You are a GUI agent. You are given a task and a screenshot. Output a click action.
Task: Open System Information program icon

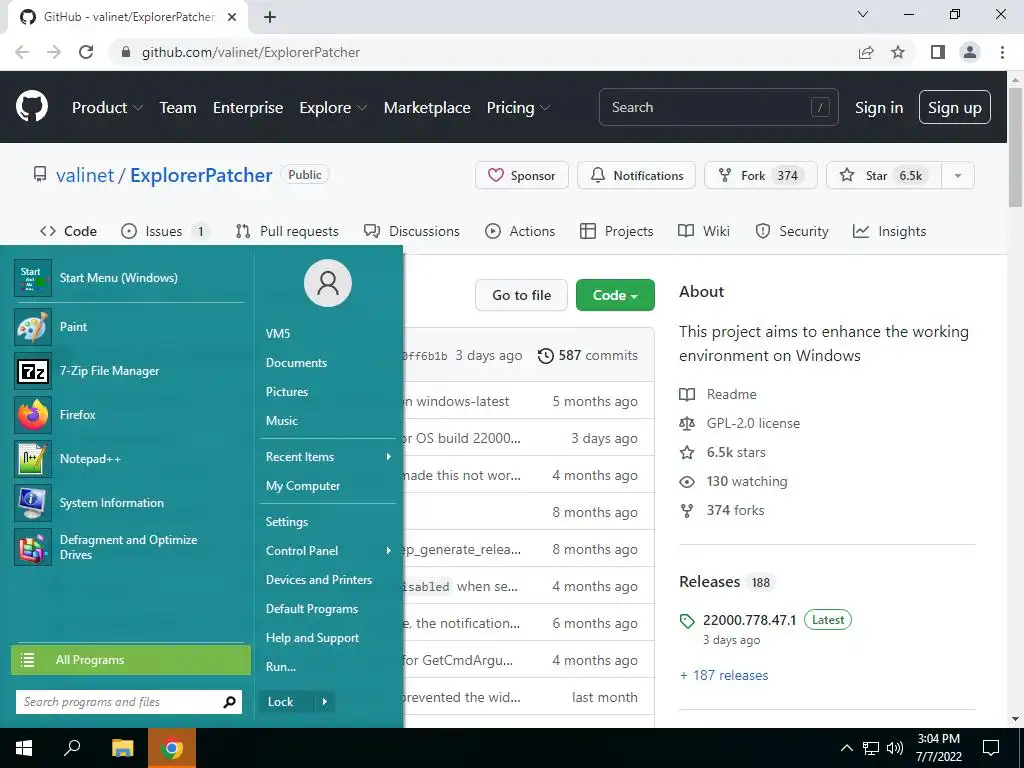(x=33, y=503)
